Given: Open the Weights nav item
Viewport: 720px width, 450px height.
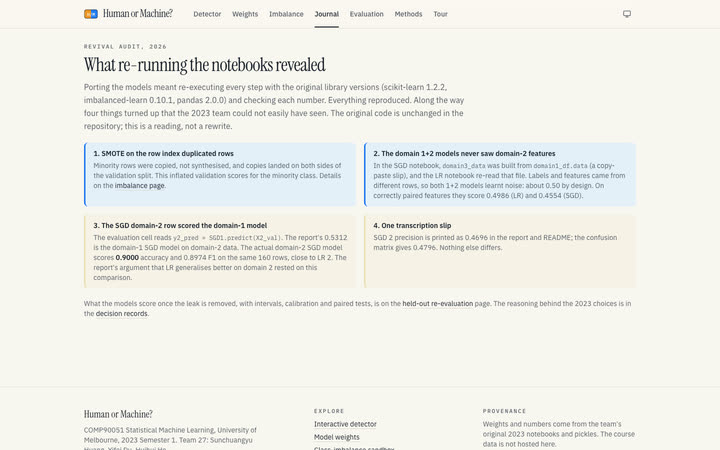Looking at the screenshot, I should (x=245, y=14).
